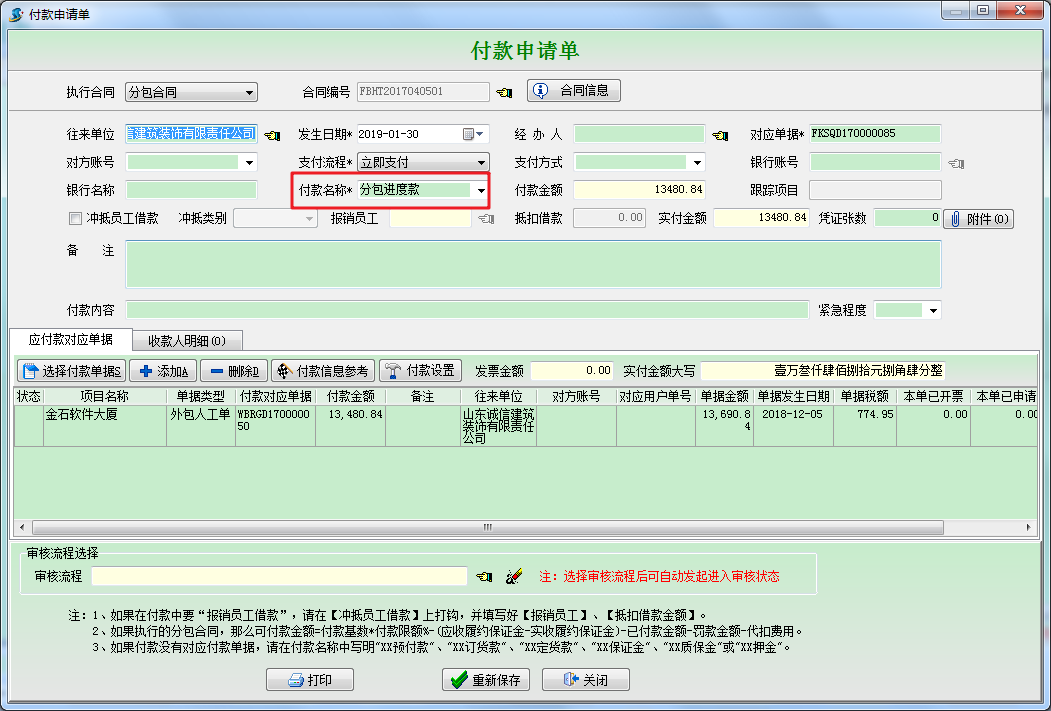Click the hand icon to choose 审核流程
The height and width of the screenshot is (711, 1051).
point(484,576)
